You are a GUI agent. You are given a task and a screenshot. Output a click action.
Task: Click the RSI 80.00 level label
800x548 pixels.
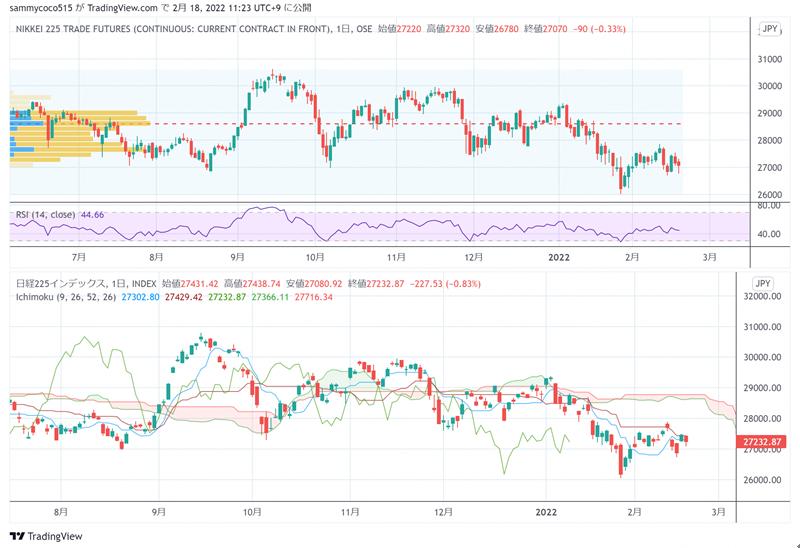769,205
